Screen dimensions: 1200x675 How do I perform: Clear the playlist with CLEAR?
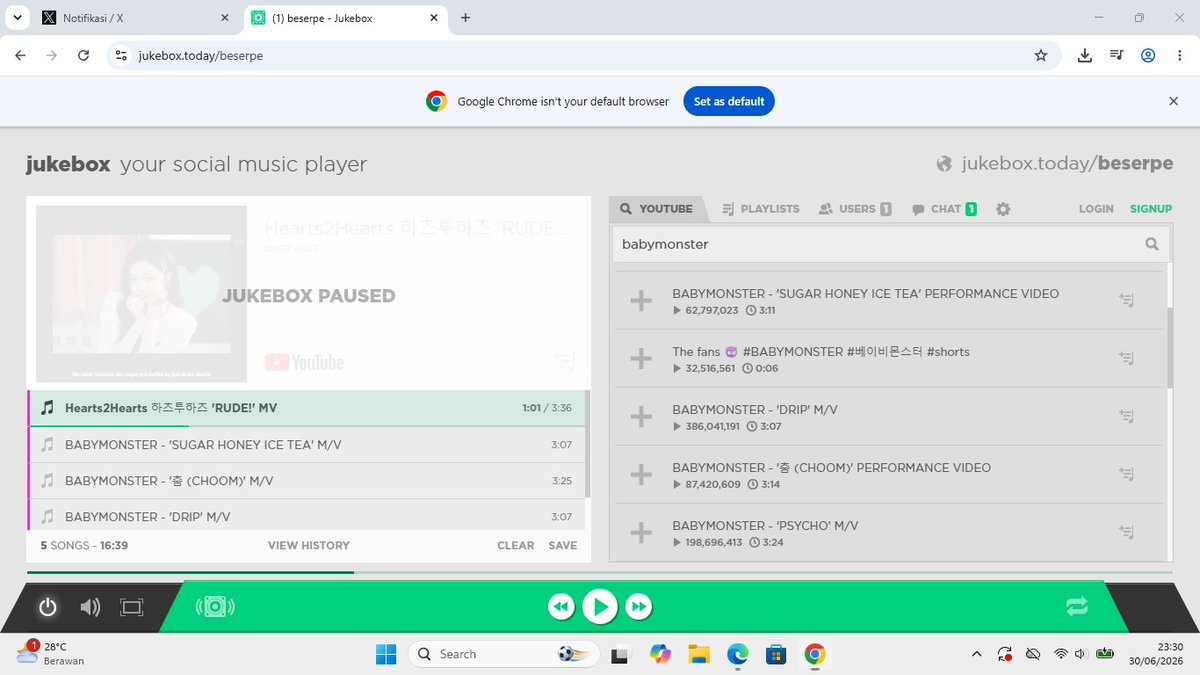coord(516,545)
